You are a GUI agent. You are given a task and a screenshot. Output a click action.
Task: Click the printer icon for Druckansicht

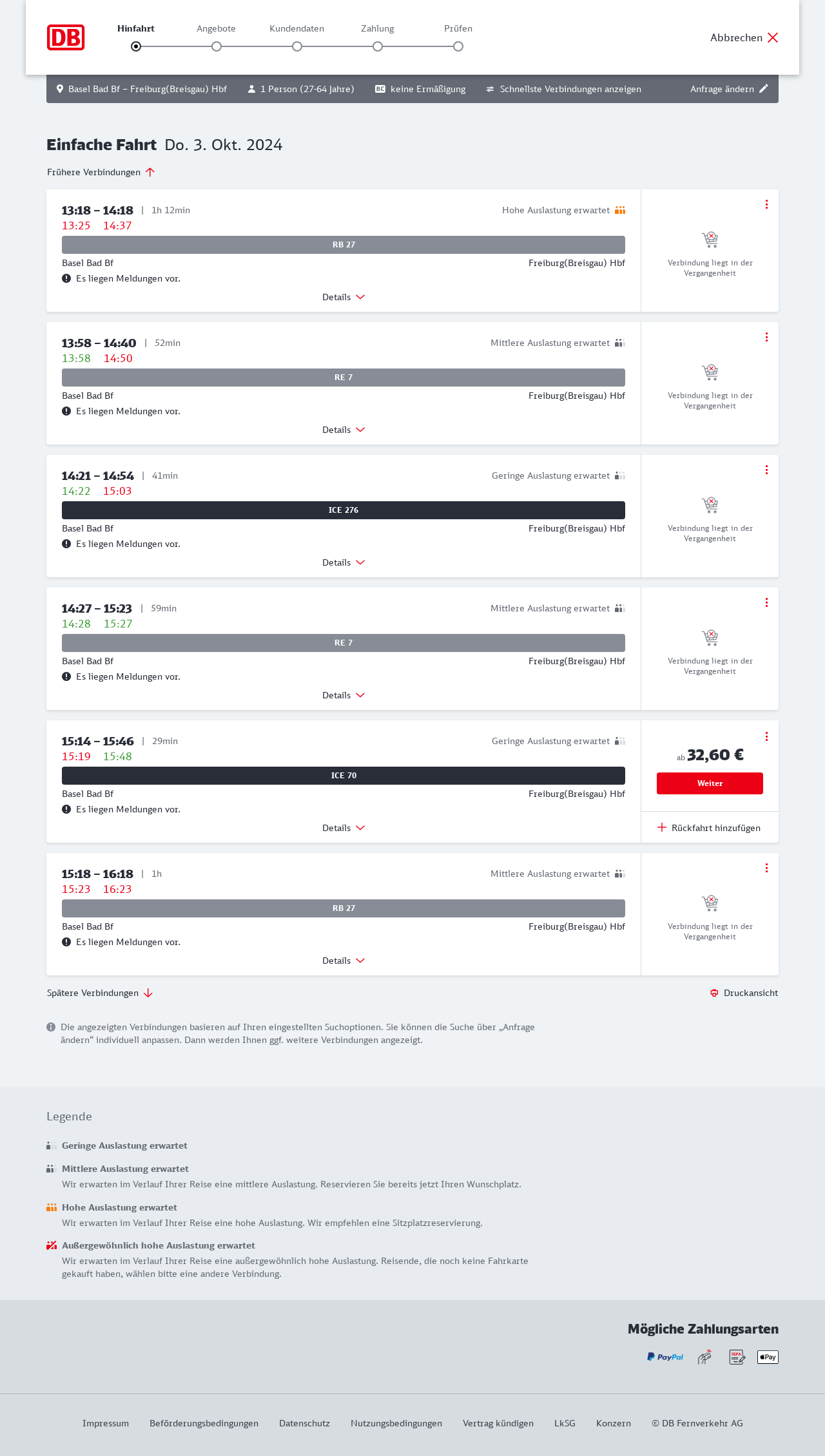tap(714, 993)
